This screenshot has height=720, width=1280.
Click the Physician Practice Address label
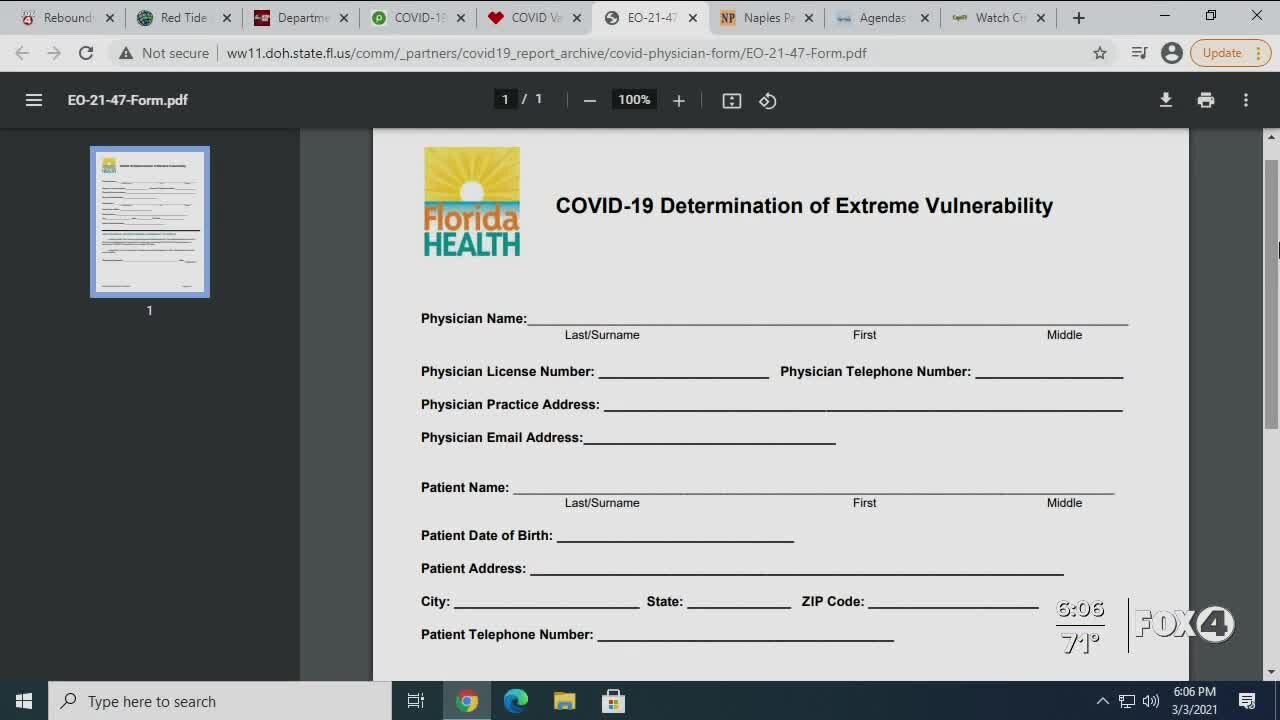(x=510, y=405)
